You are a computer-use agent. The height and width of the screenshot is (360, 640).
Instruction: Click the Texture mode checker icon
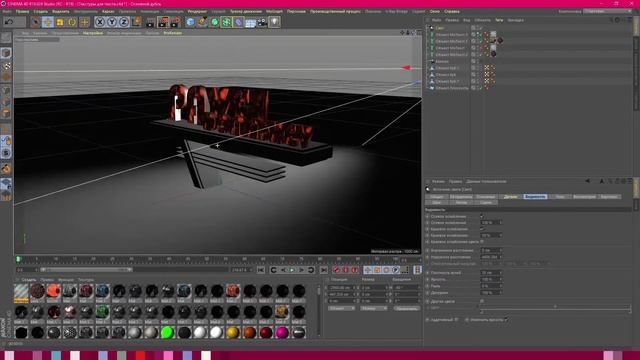point(6,65)
